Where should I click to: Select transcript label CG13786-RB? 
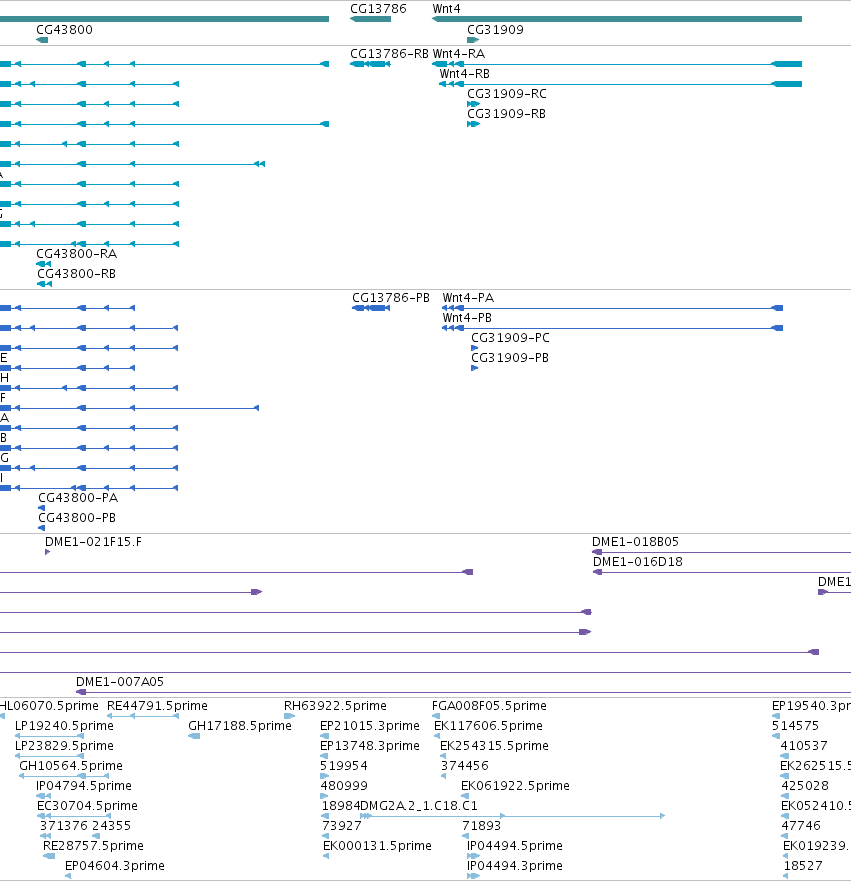pos(389,54)
